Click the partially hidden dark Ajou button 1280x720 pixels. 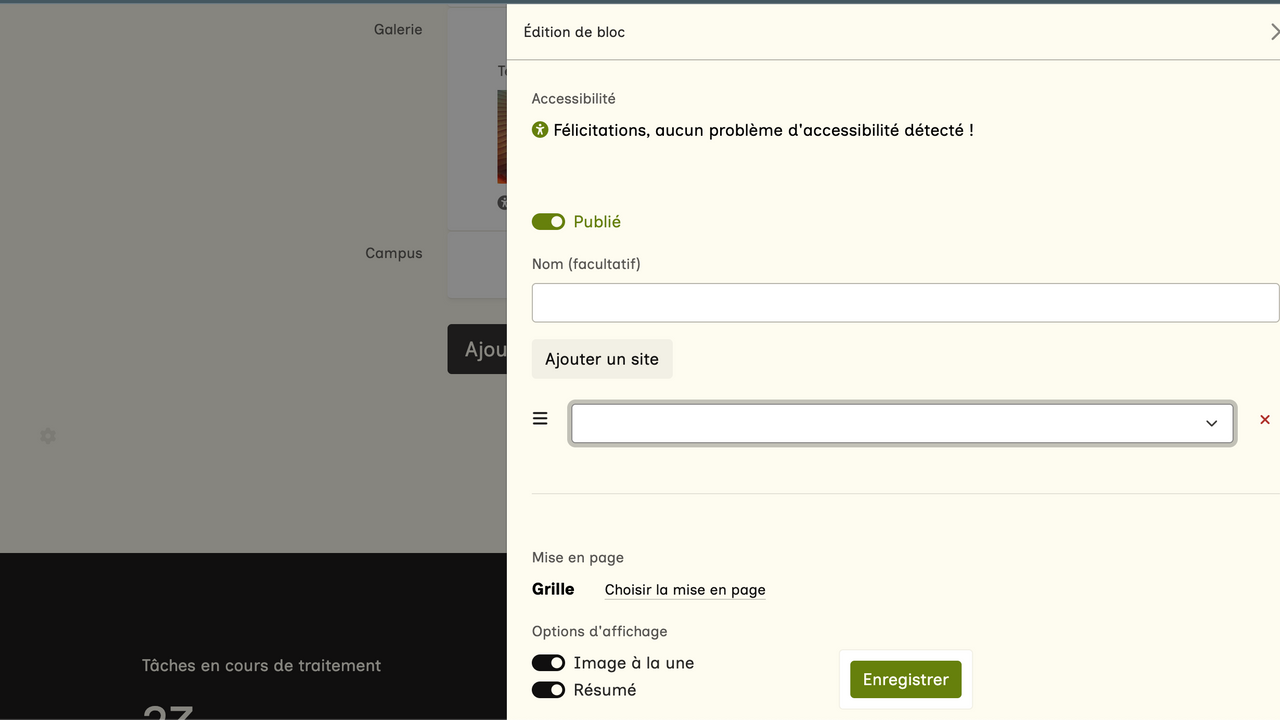click(478, 350)
